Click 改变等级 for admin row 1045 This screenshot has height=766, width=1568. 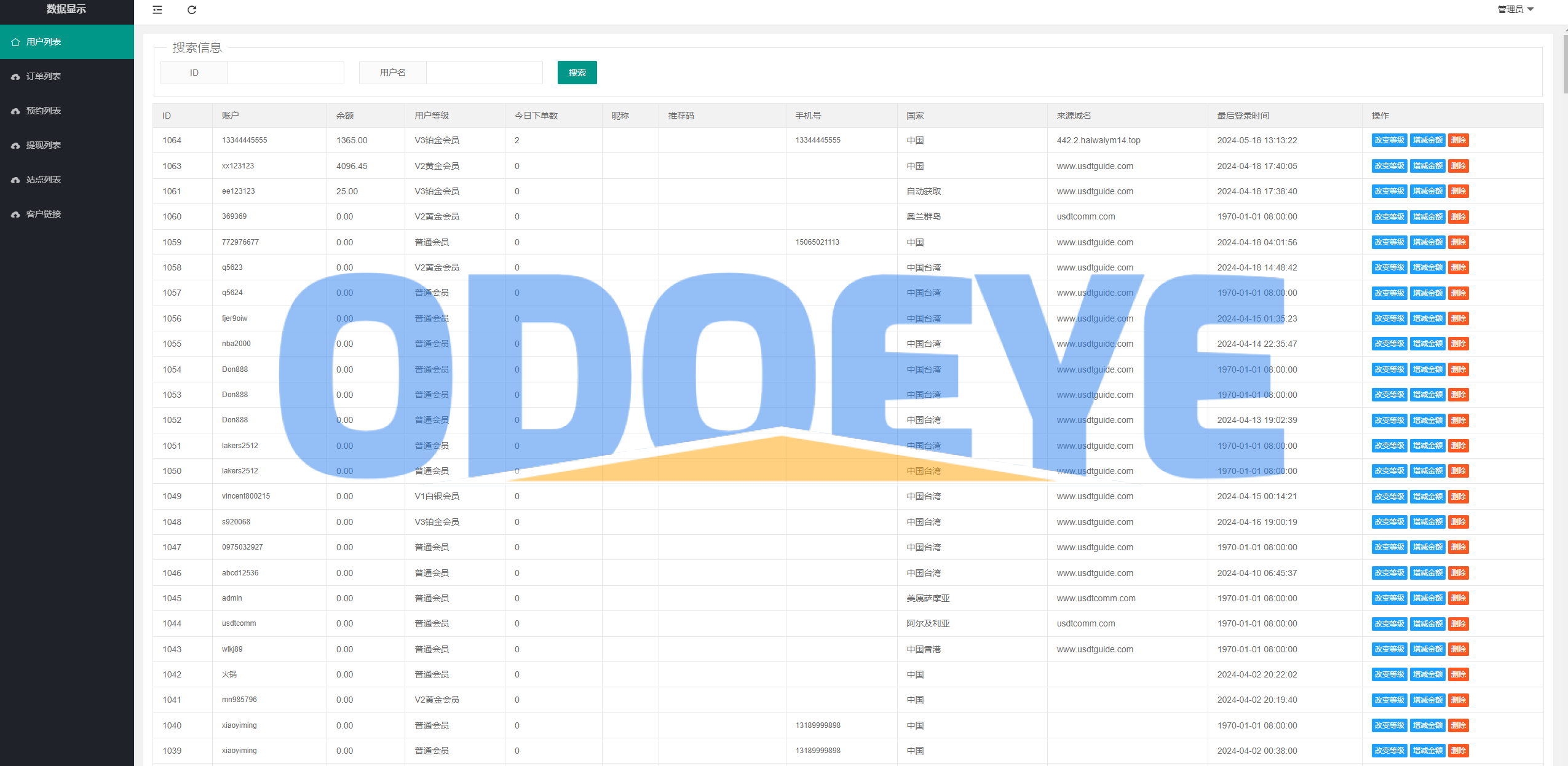tap(1389, 598)
